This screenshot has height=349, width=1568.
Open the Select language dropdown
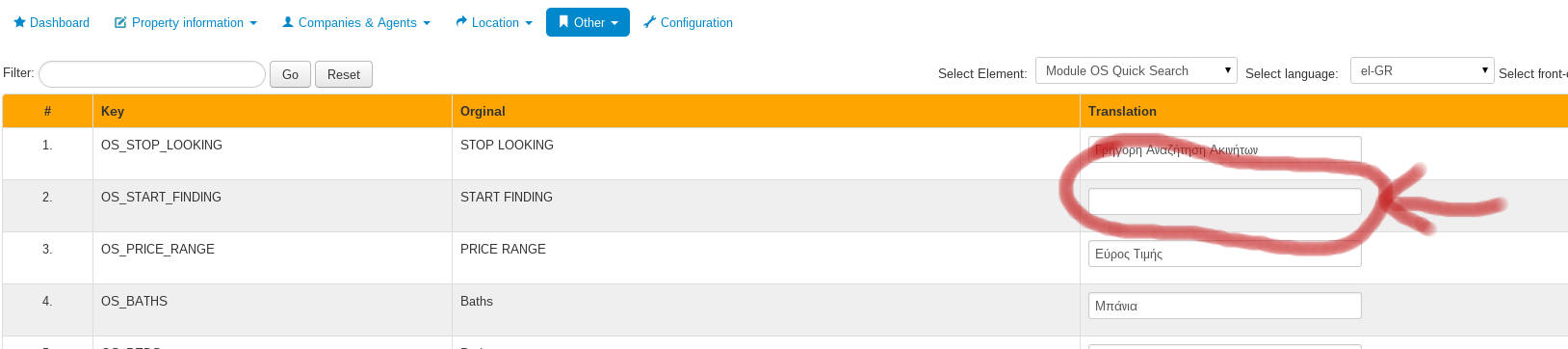tap(1422, 70)
